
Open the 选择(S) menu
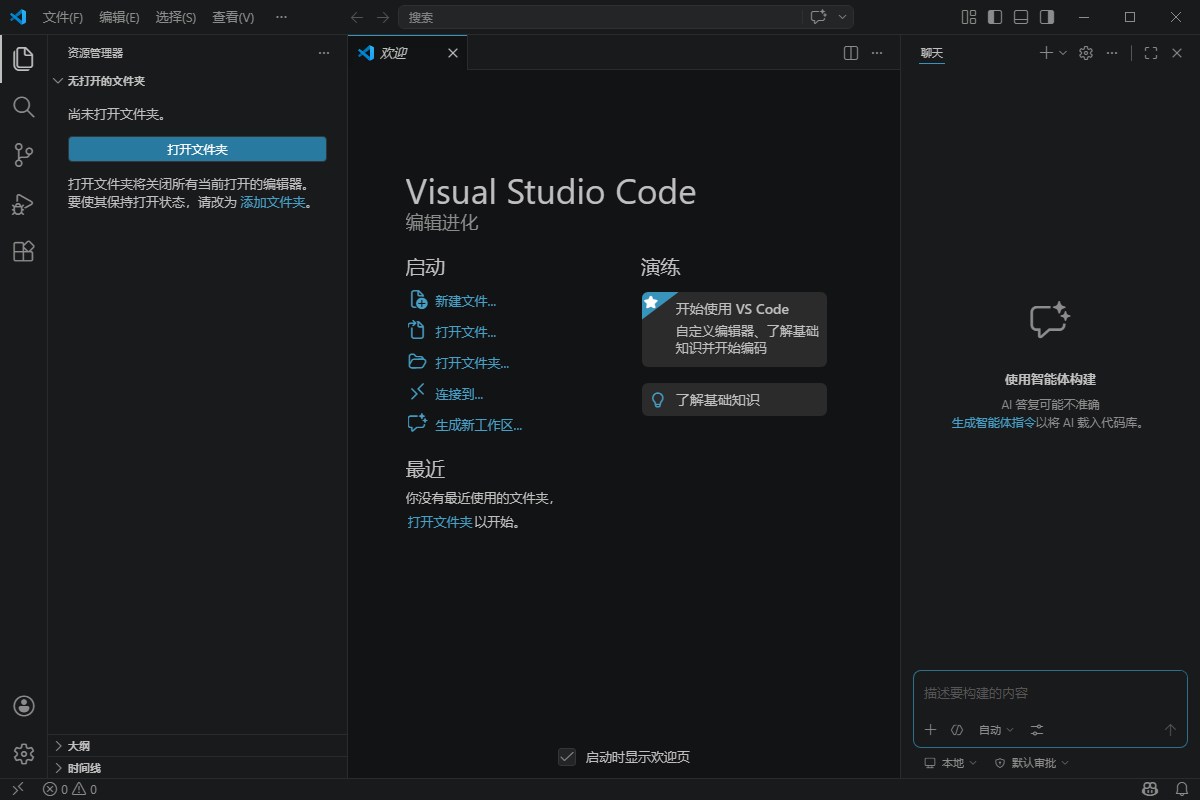(176, 17)
